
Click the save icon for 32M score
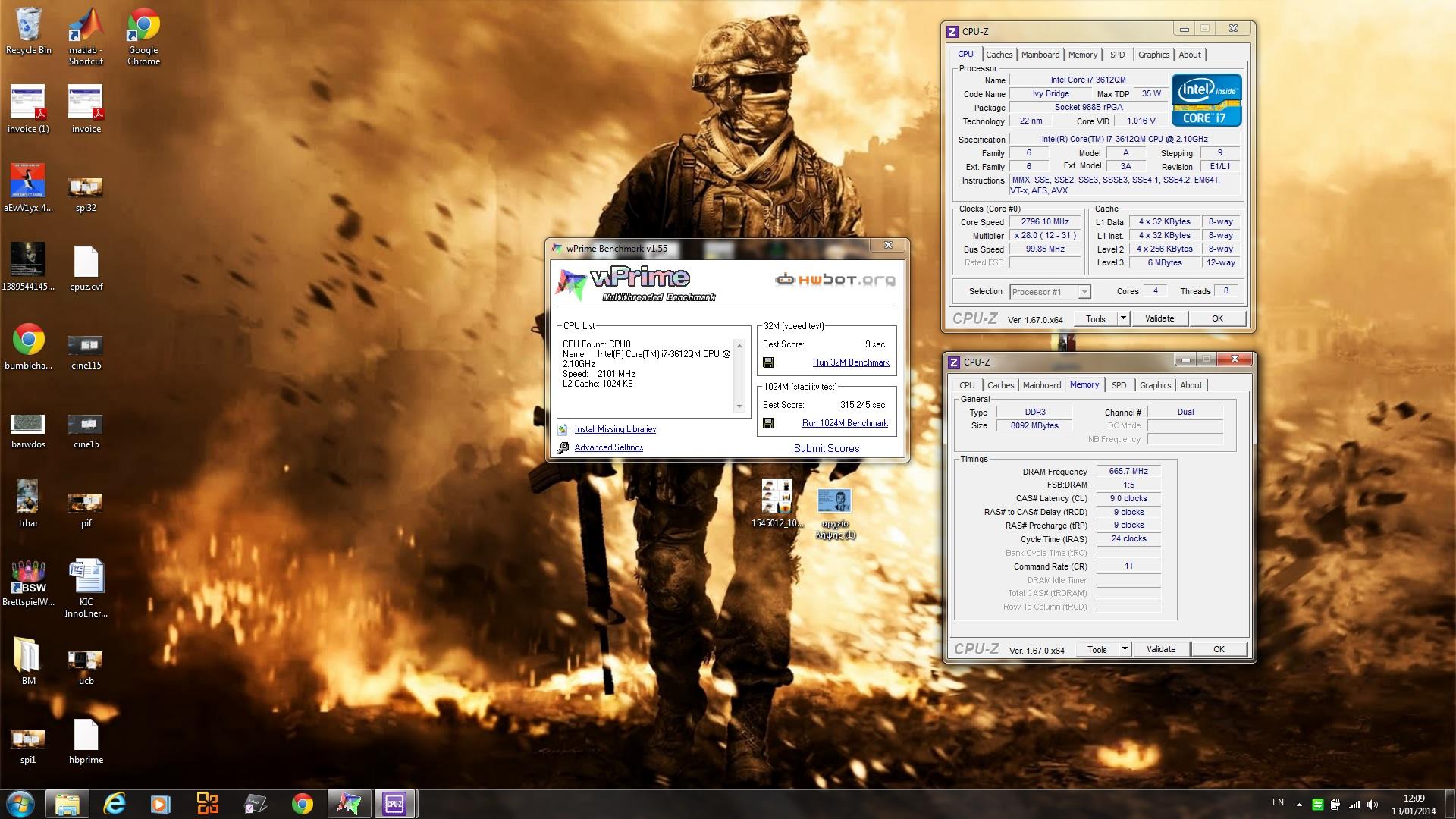768,362
